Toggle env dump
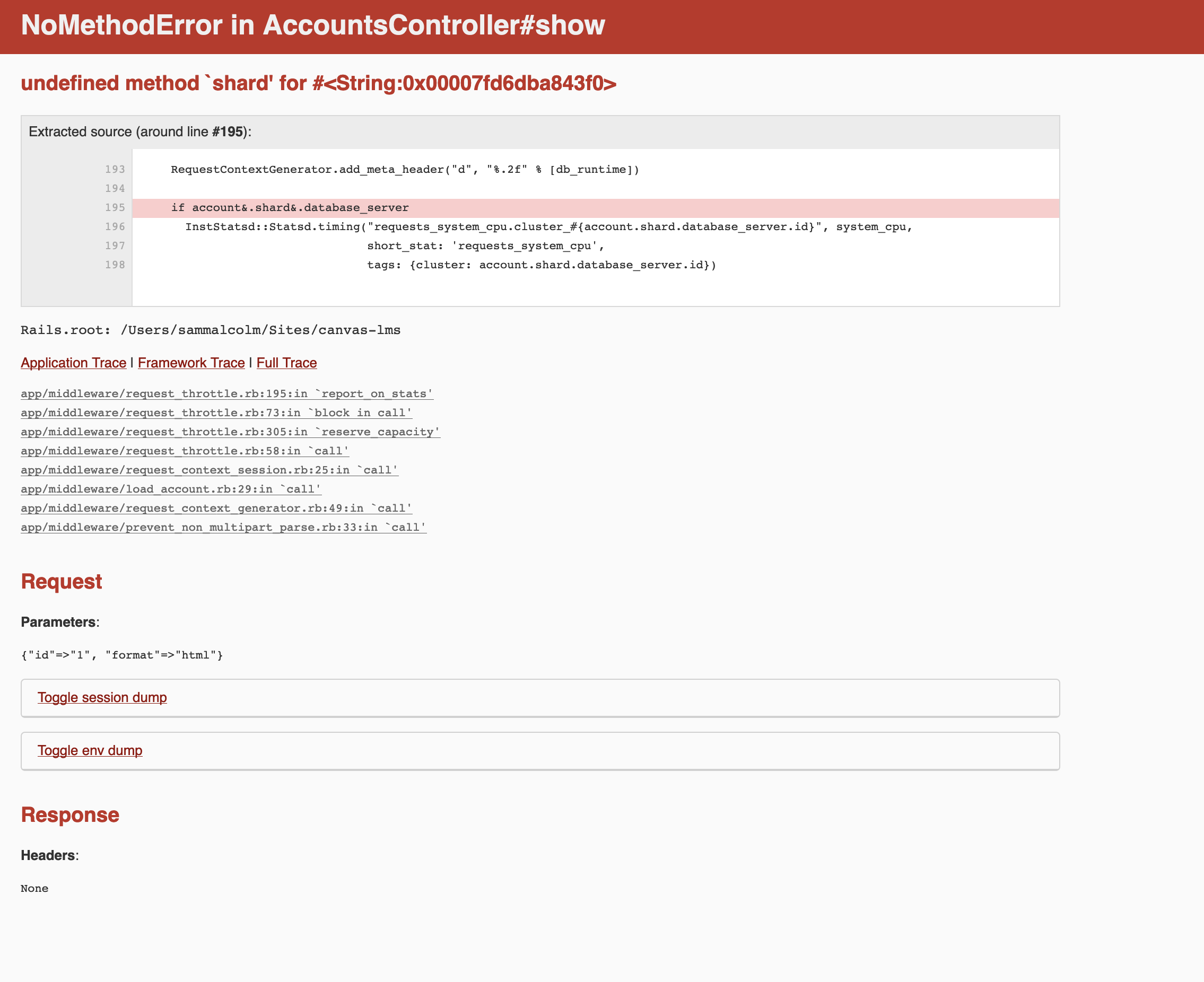Viewport: 1204px width, 982px height. (x=90, y=751)
